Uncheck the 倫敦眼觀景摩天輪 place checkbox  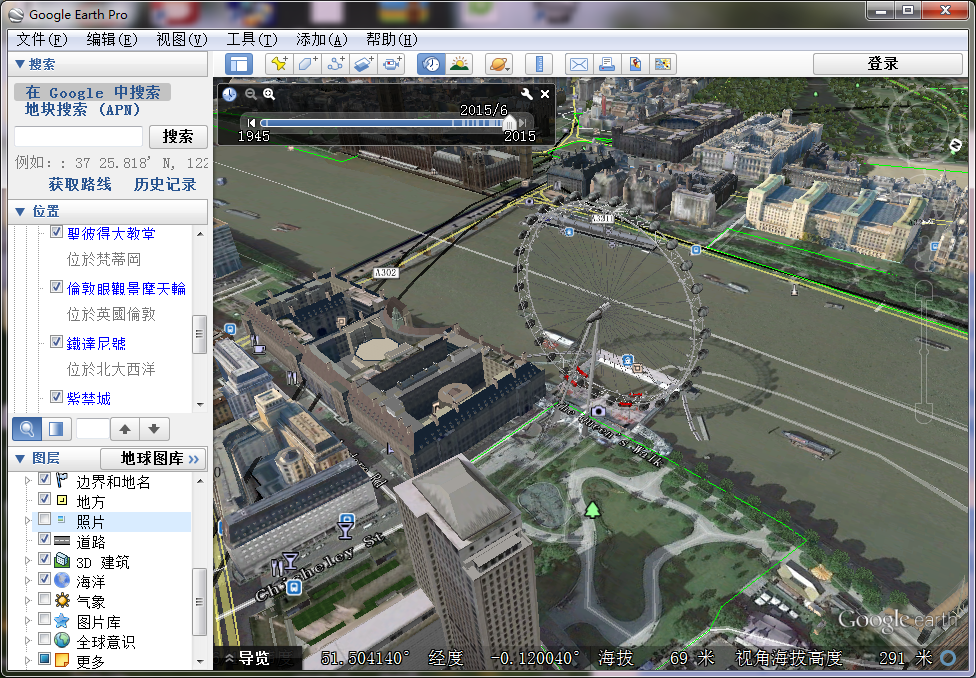pyautogui.click(x=56, y=286)
